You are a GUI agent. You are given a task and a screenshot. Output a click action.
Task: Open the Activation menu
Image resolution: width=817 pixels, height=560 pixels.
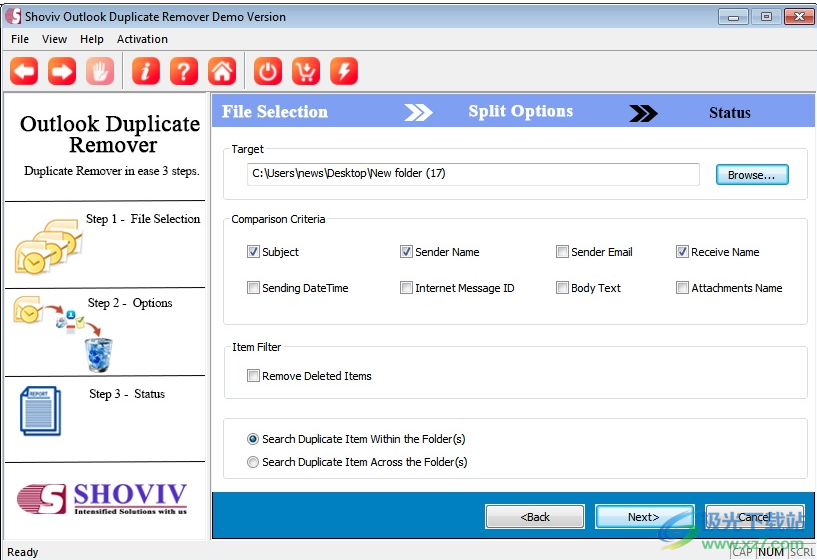tap(142, 39)
